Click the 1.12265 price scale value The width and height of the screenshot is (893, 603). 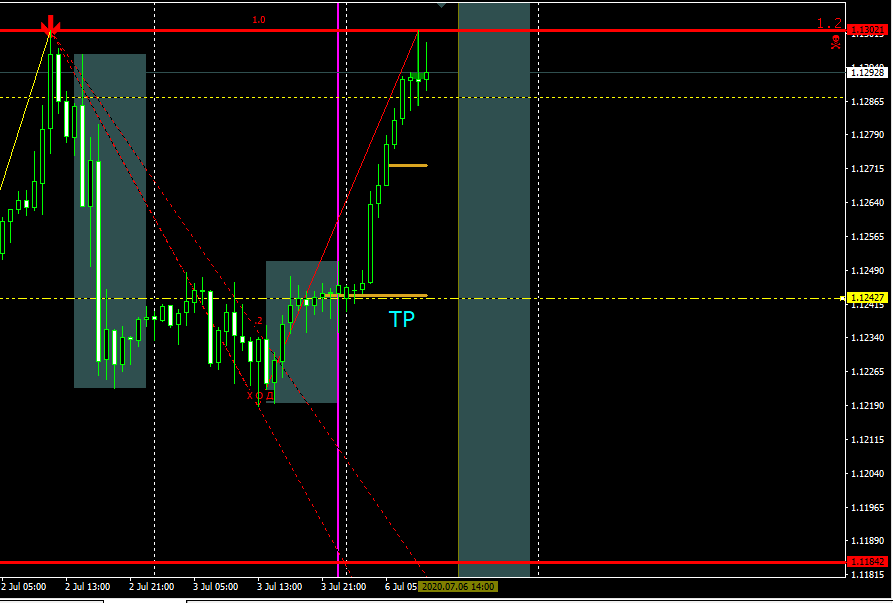pos(867,372)
